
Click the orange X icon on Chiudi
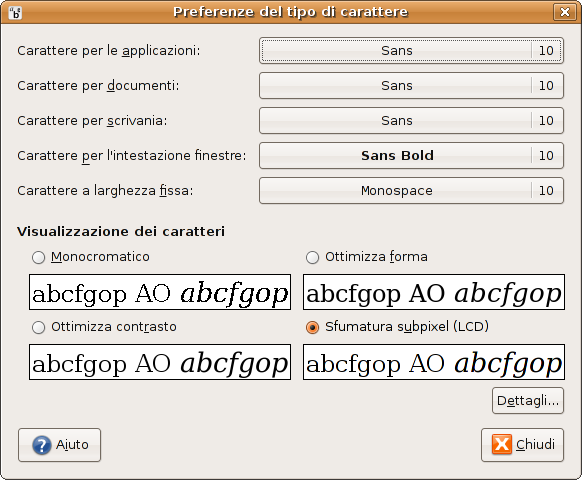[x=501, y=444]
